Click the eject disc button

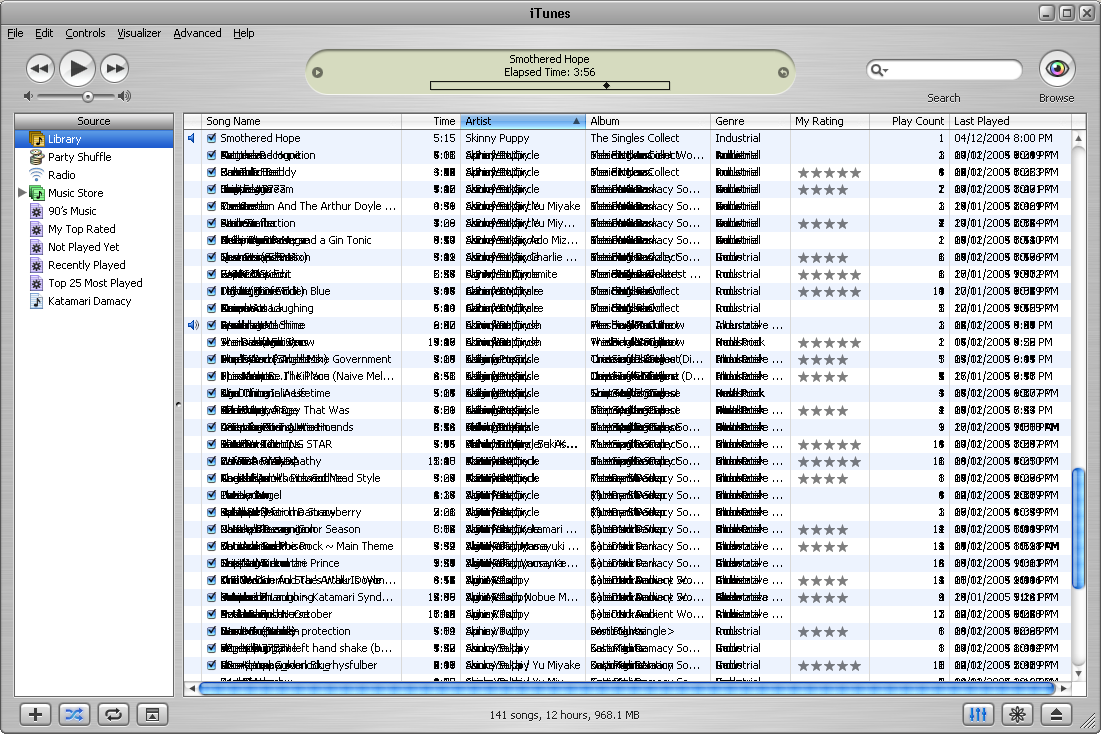pos(1056,715)
